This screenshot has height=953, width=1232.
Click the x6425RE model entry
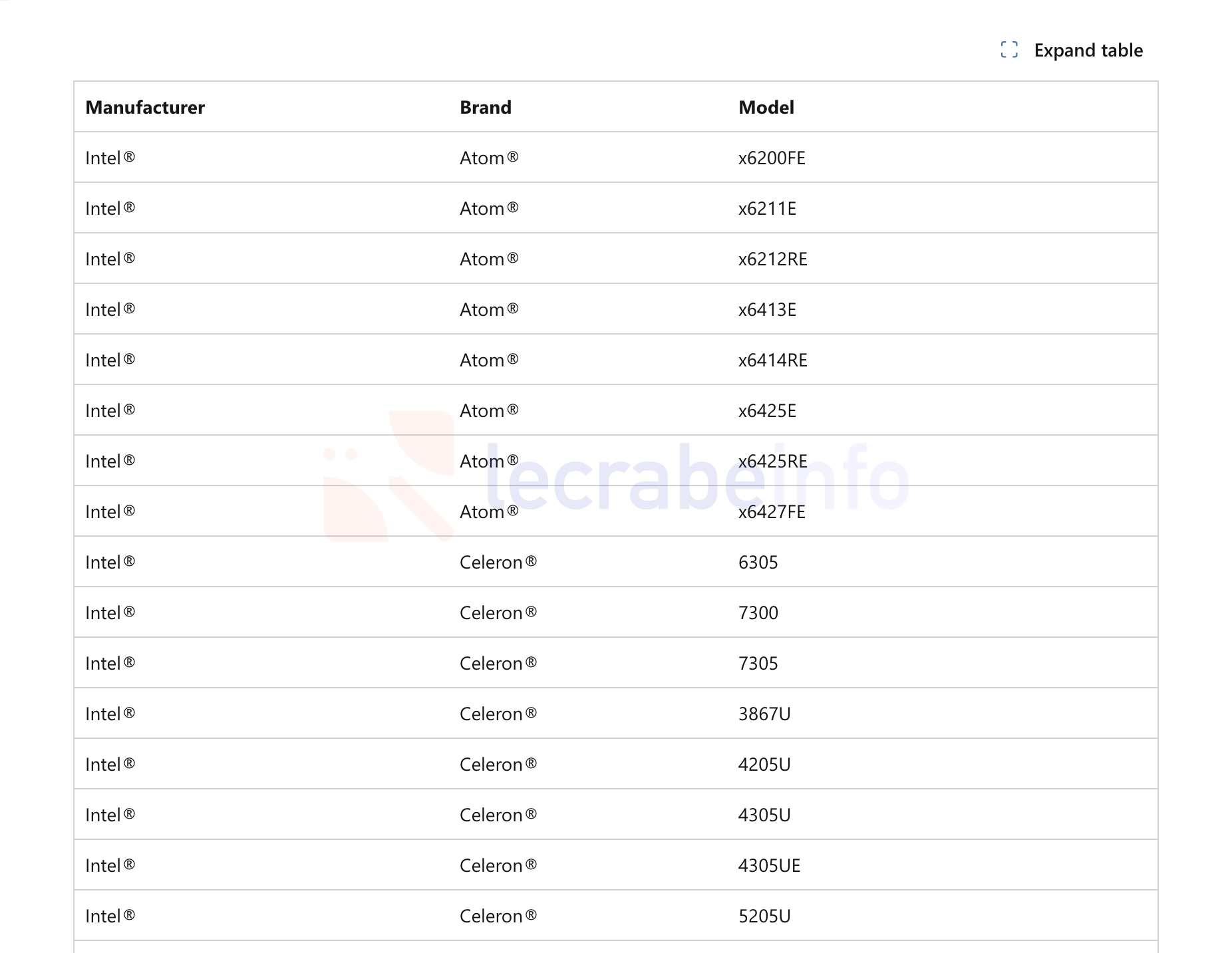tap(772, 462)
